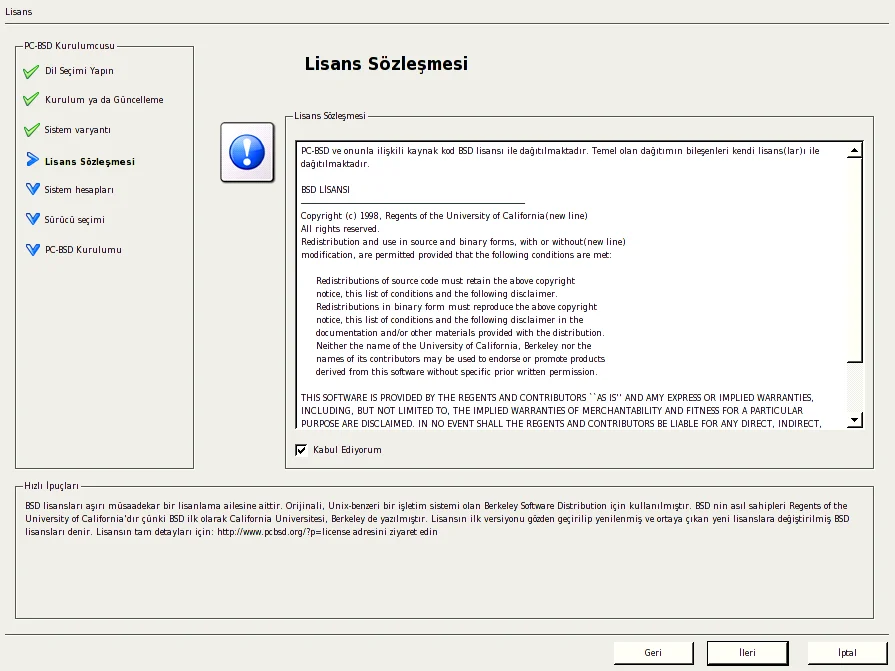
Task: Select Kurulum ya da Güncelleme step label
Action: (104, 99)
